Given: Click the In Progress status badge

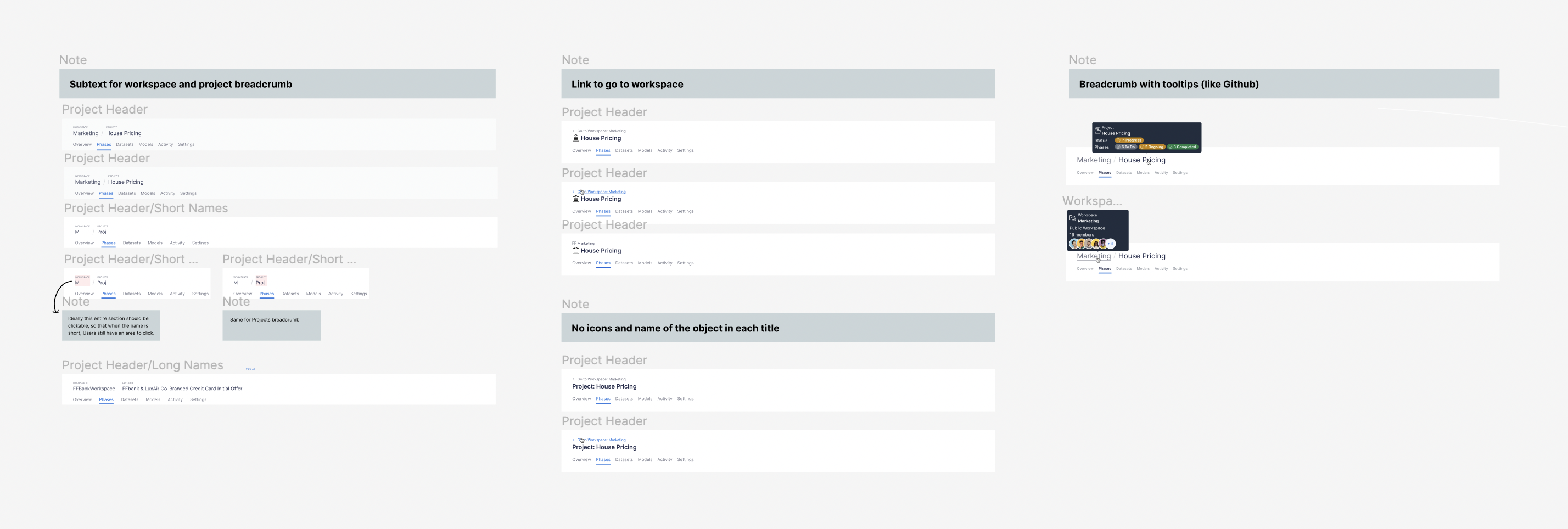Looking at the screenshot, I should point(1129,140).
